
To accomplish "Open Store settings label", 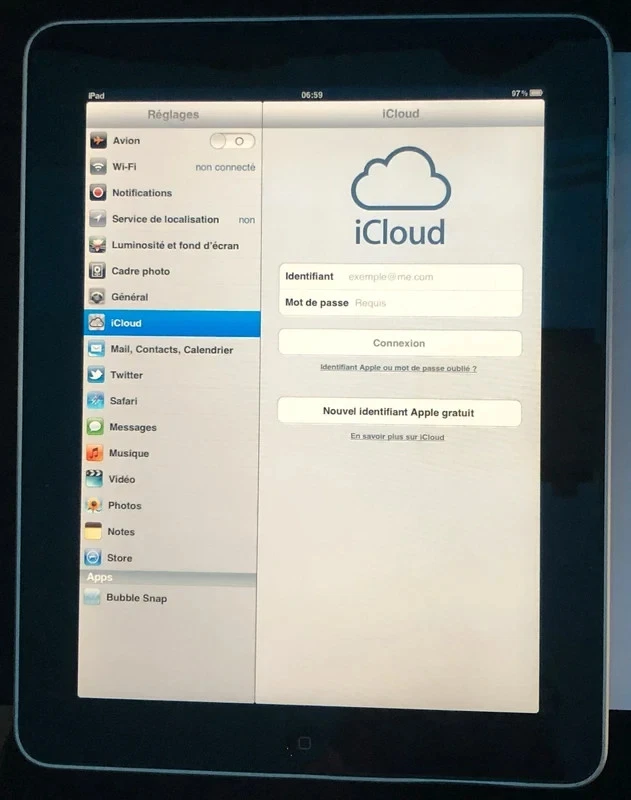I will (x=119, y=558).
